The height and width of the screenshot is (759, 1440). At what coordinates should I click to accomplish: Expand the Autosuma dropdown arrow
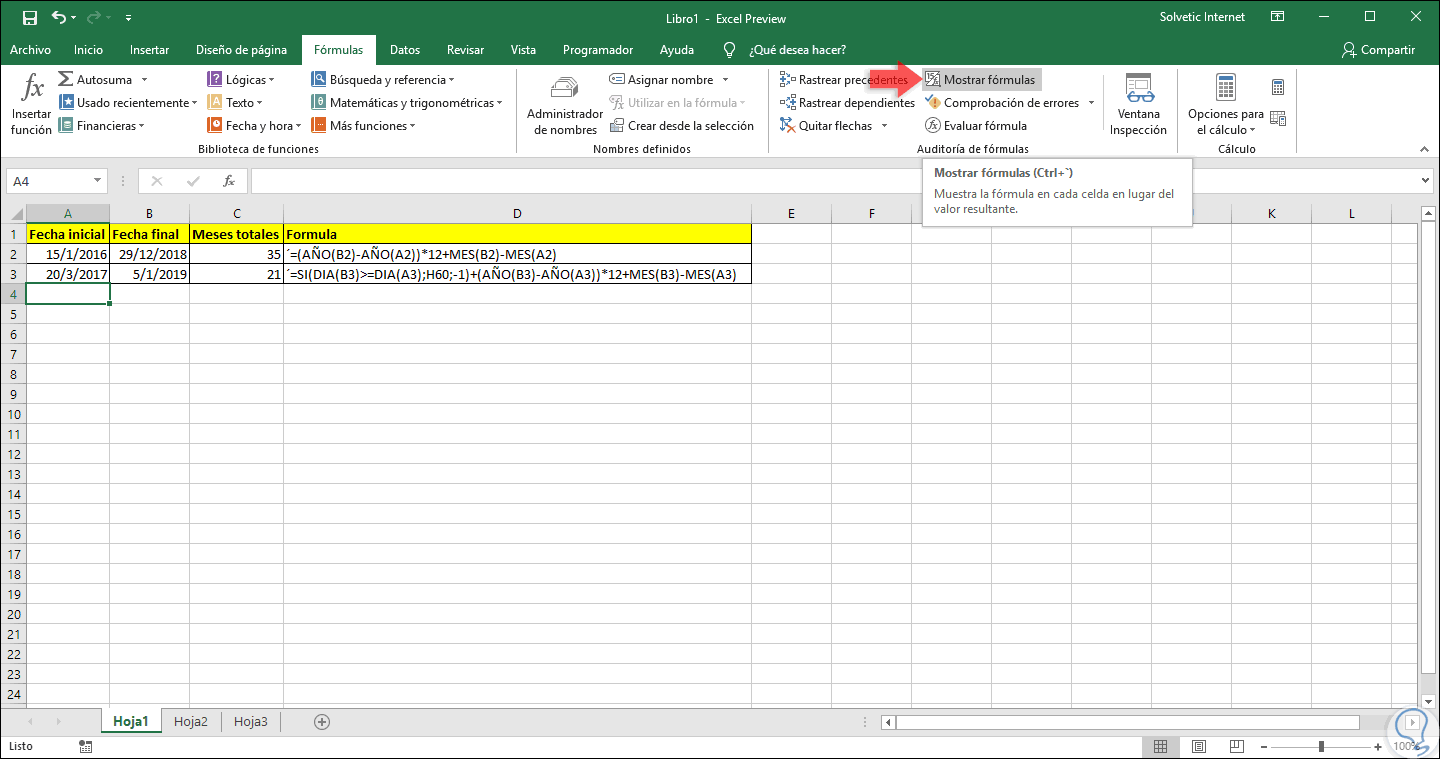(145, 80)
